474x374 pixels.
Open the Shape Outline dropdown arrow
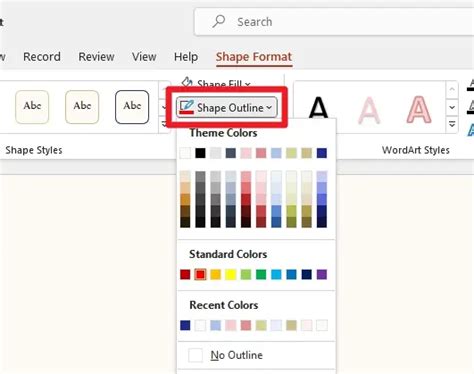[x=269, y=108]
